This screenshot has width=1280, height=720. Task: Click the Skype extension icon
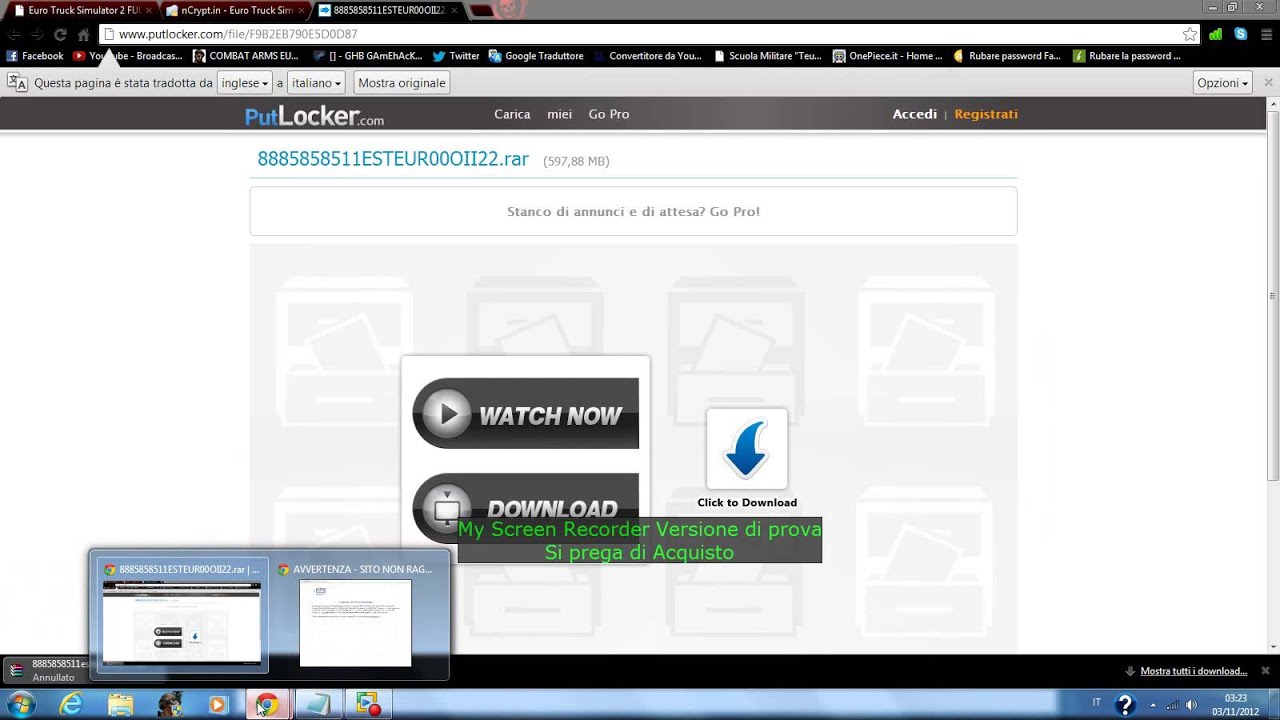[1241, 34]
